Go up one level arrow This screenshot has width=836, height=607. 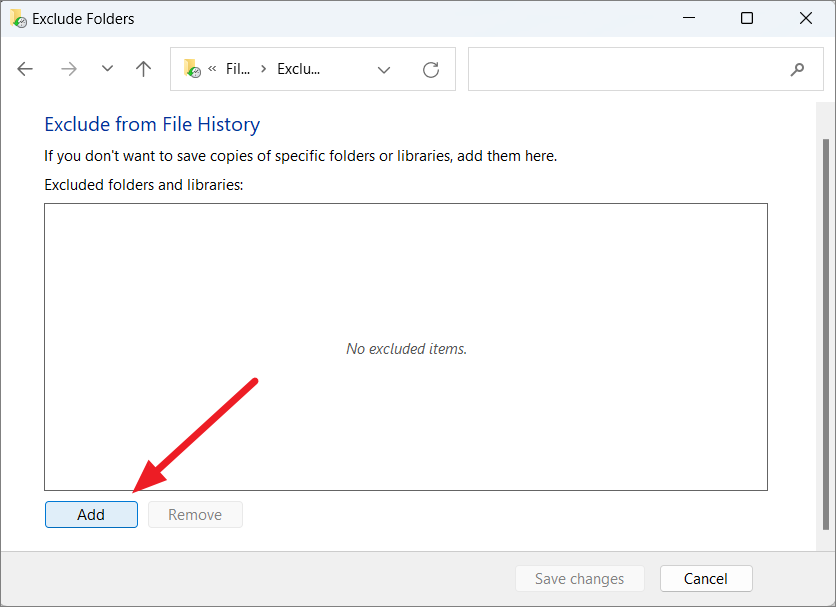(x=143, y=69)
